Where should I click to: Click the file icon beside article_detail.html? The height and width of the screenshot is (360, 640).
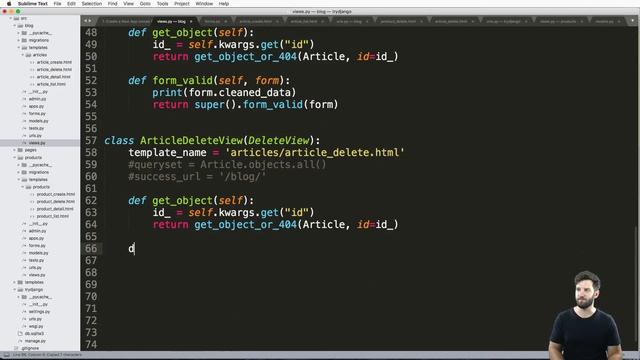32,77
